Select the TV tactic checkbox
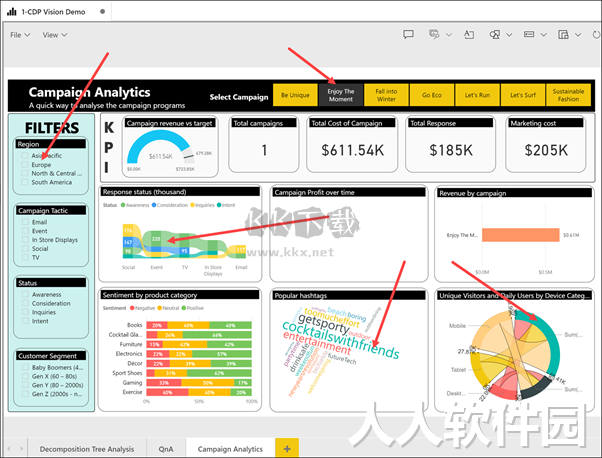Viewport: 602px width, 458px height. pyautogui.click(x=25, y=257)
